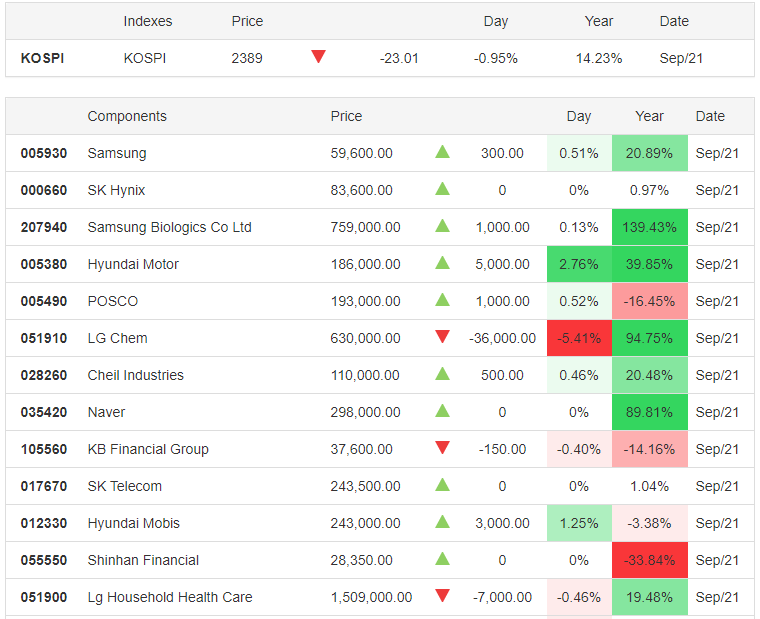
Task: Click ticker code 005490
Action: [x=44, y=301]
